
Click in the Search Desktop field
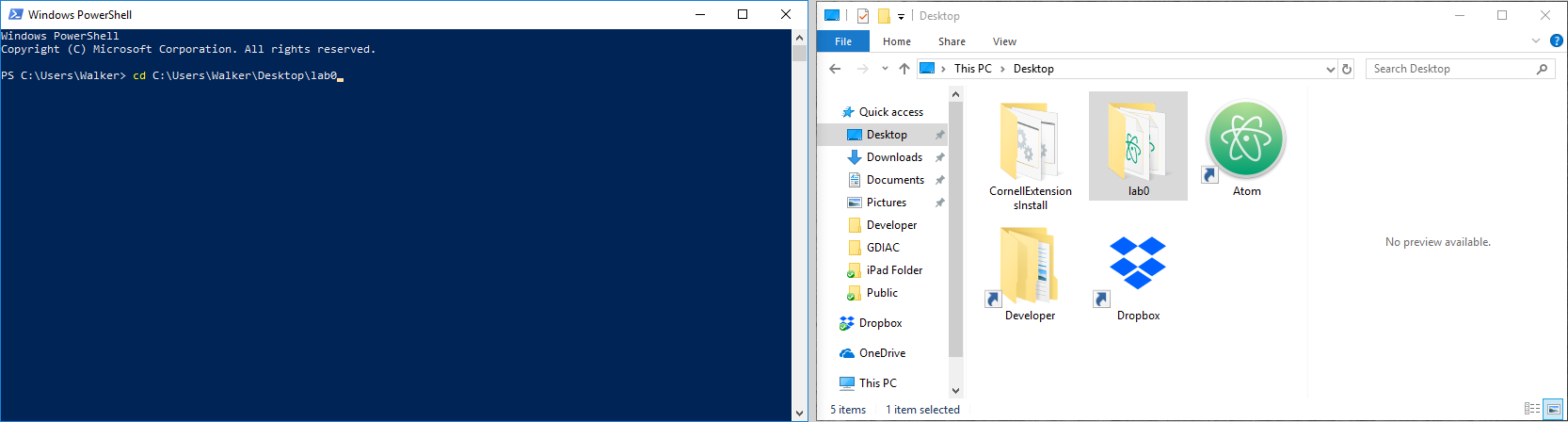click(1449, 69)
